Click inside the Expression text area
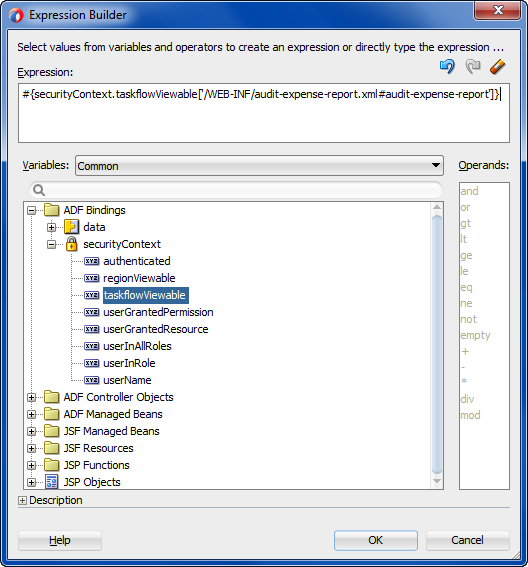The height and width of the screenshot is (567, 528). pyautogui.click(x=264, y=113)
